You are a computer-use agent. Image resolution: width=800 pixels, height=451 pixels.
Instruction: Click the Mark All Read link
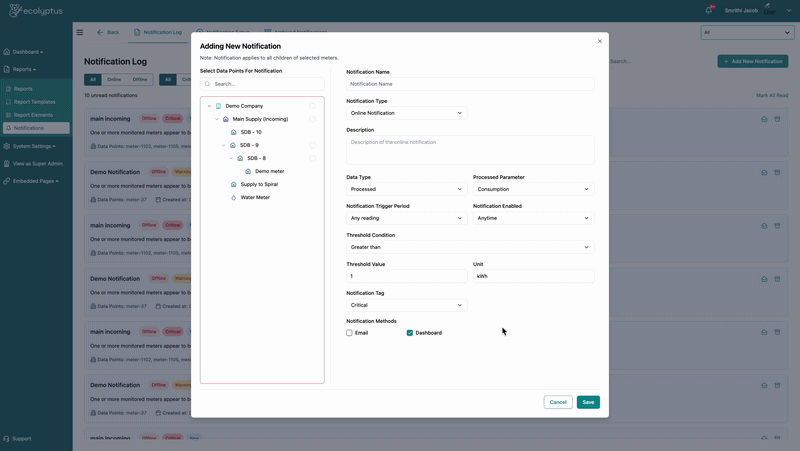(x=772, y=95)
